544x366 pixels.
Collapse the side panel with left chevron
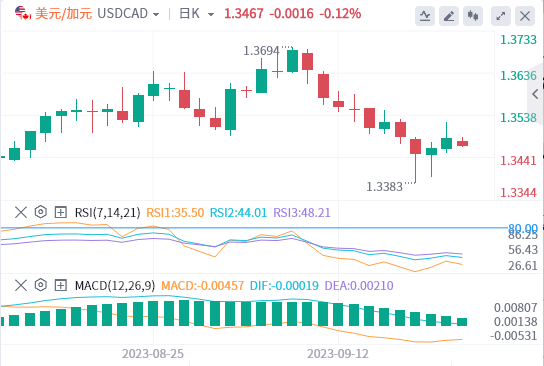click(x=535, y=94)
